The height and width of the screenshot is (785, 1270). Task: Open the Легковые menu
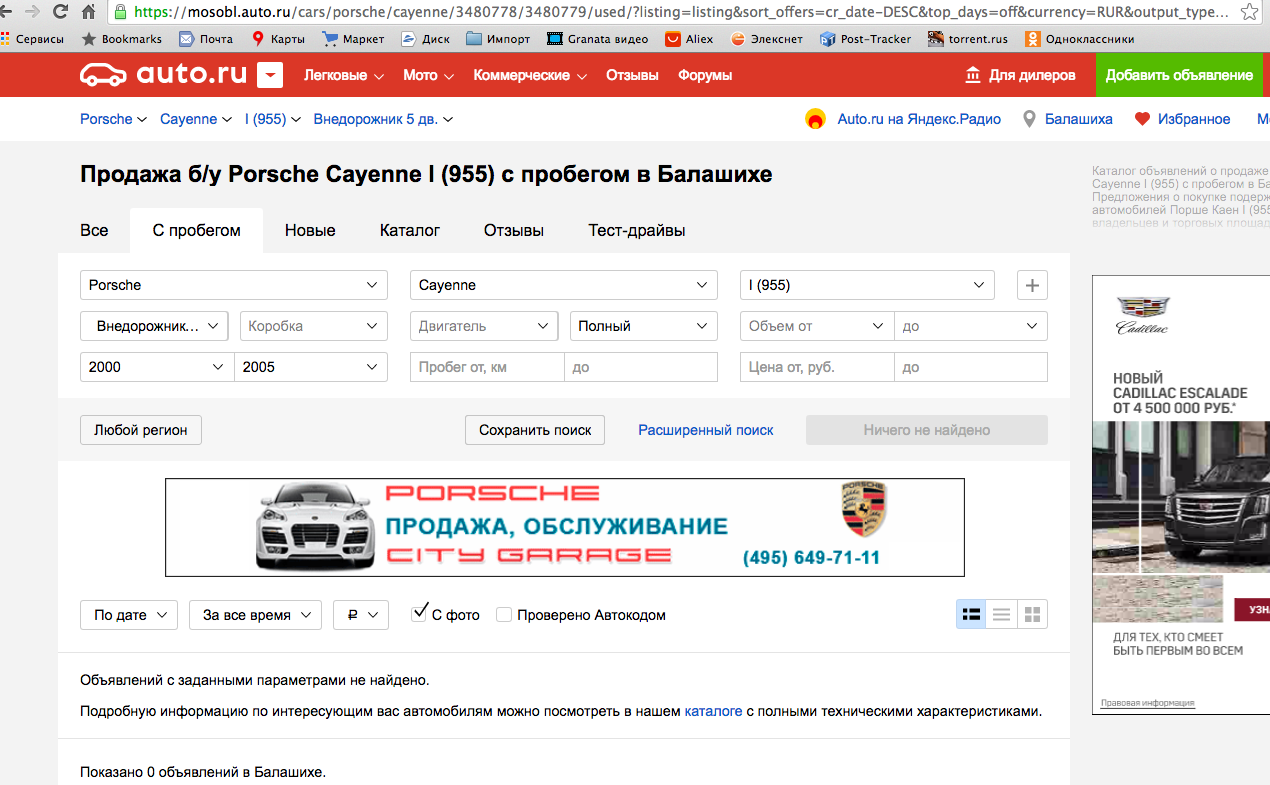(x=344, y=75)
